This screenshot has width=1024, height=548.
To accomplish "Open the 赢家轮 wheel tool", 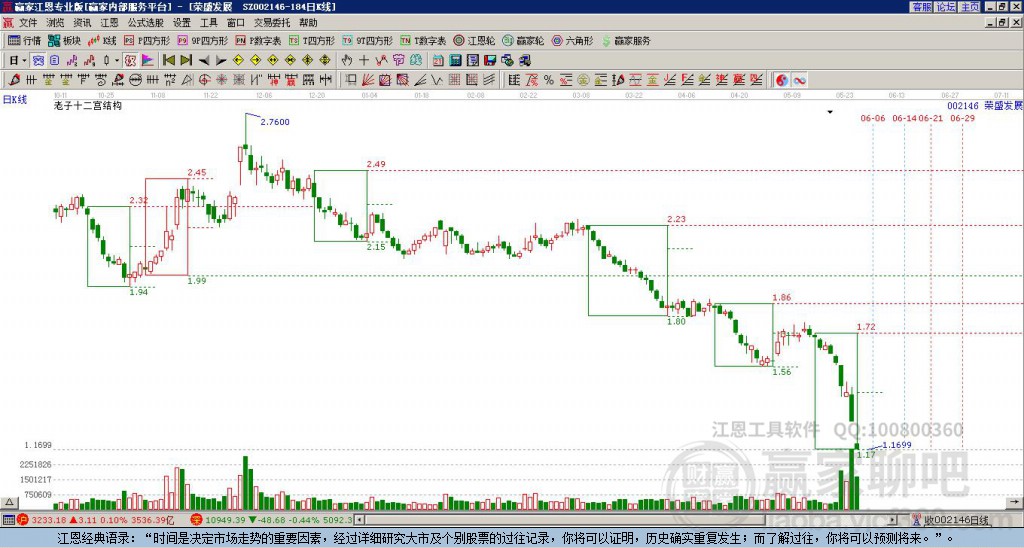I will click(523, 40).
